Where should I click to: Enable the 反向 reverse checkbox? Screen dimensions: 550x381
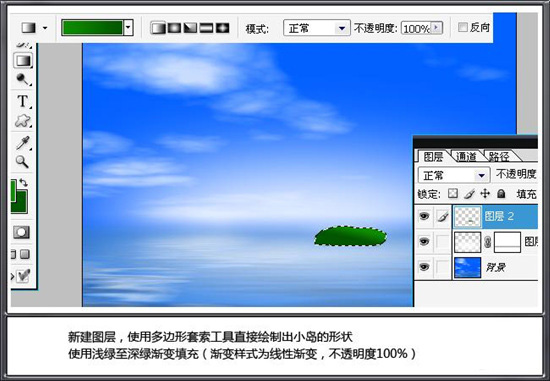pos(463,27)
